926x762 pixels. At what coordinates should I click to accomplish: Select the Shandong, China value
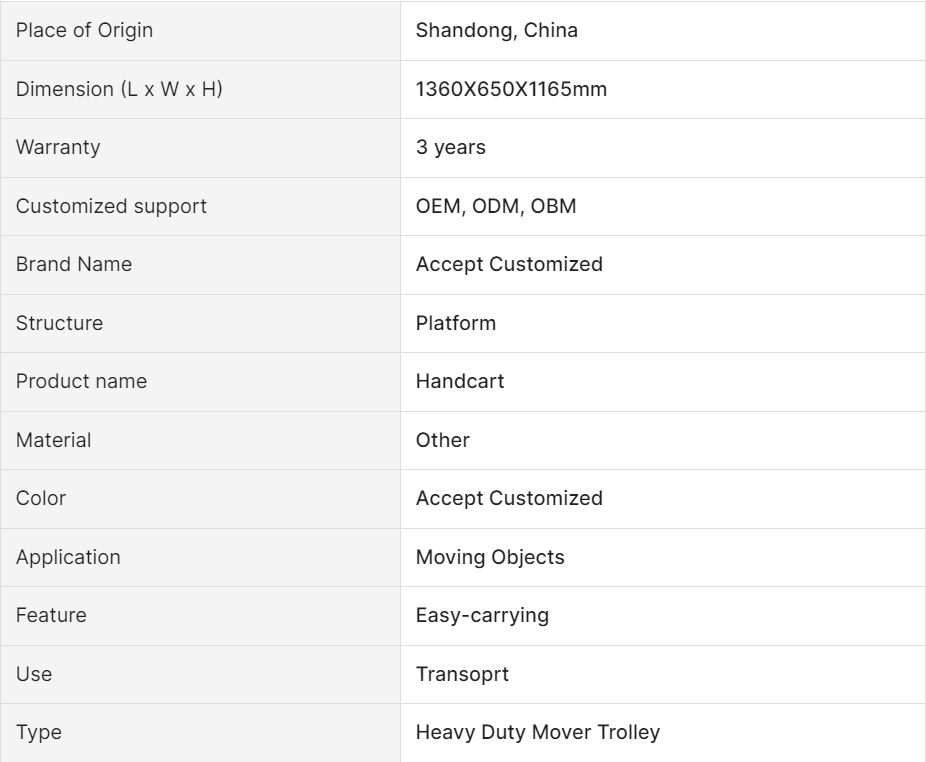click(x=496, y=31)
